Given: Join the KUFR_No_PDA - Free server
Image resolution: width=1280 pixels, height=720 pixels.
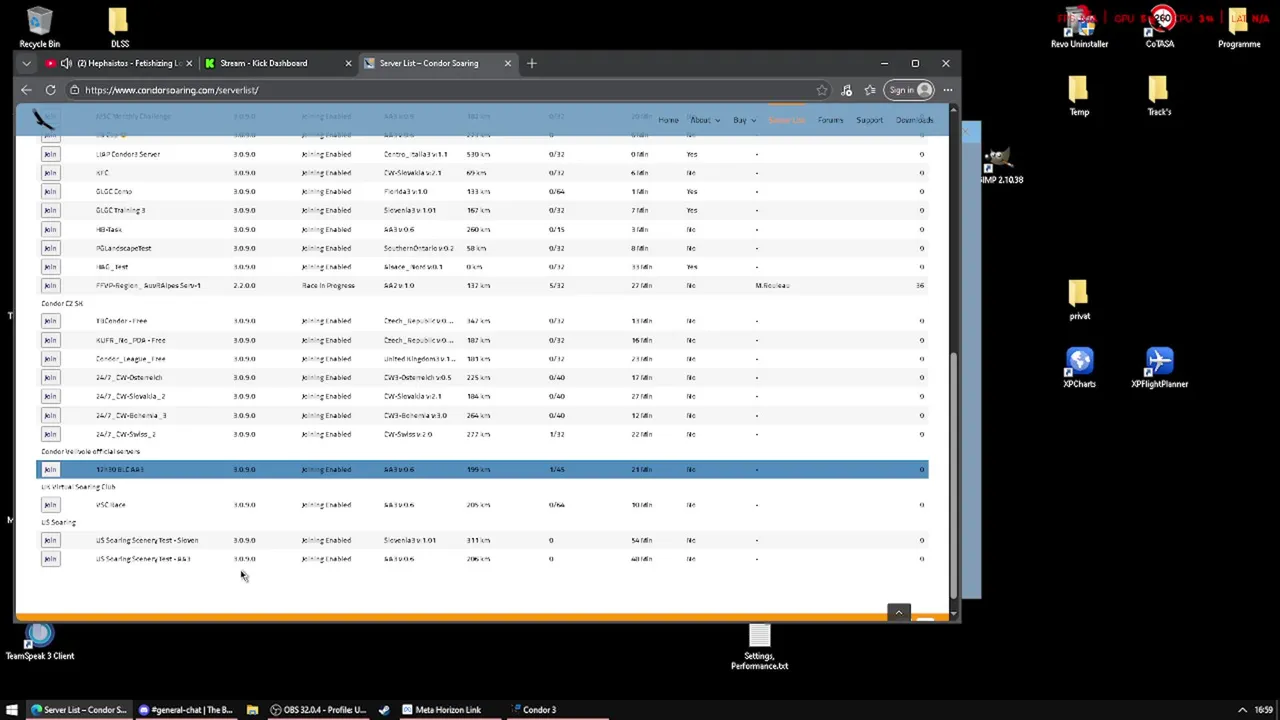Looking at the screenshot, I should pos(50,340).
